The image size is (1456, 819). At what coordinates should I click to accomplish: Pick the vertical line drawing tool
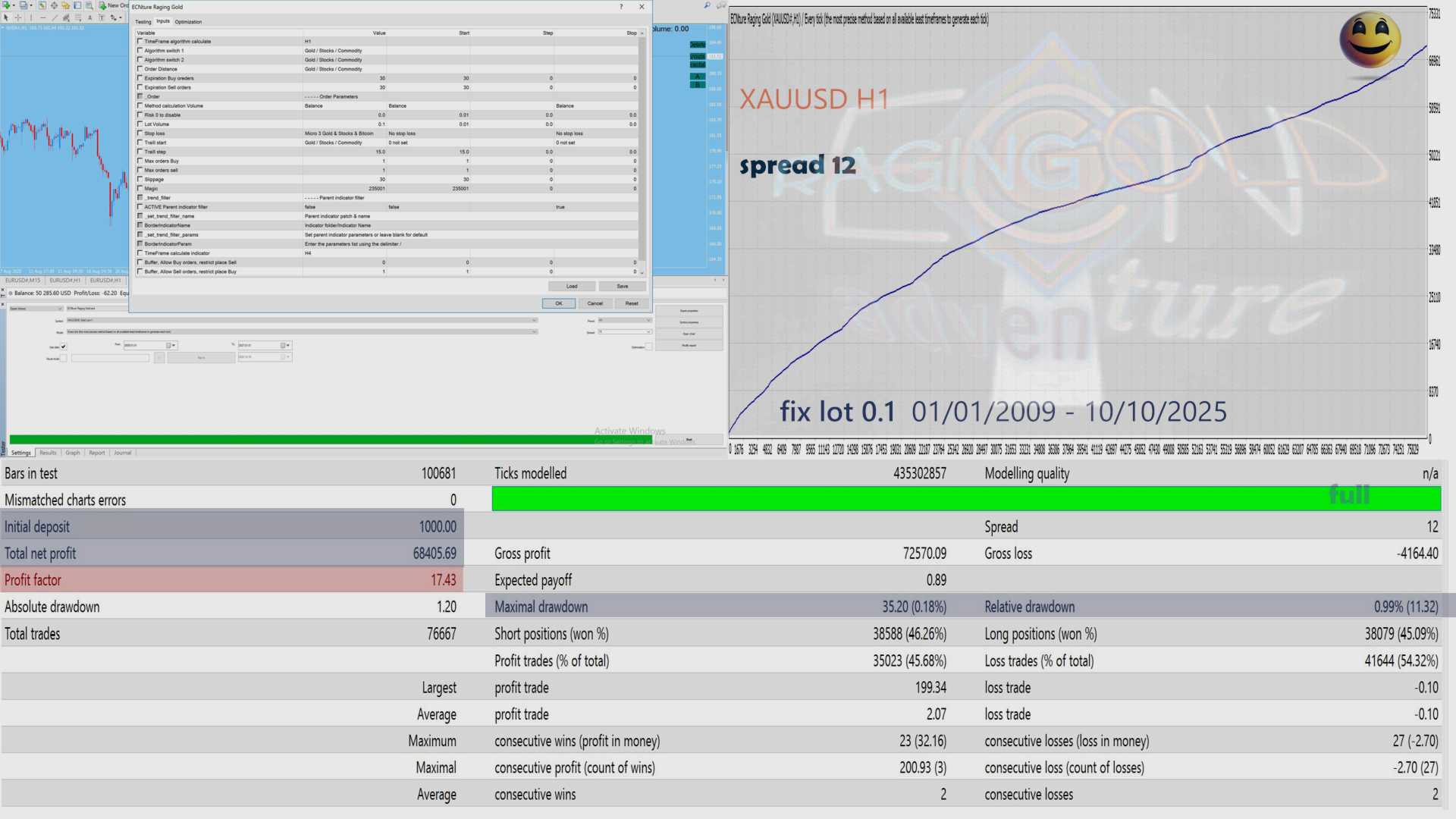coord(31,17)
